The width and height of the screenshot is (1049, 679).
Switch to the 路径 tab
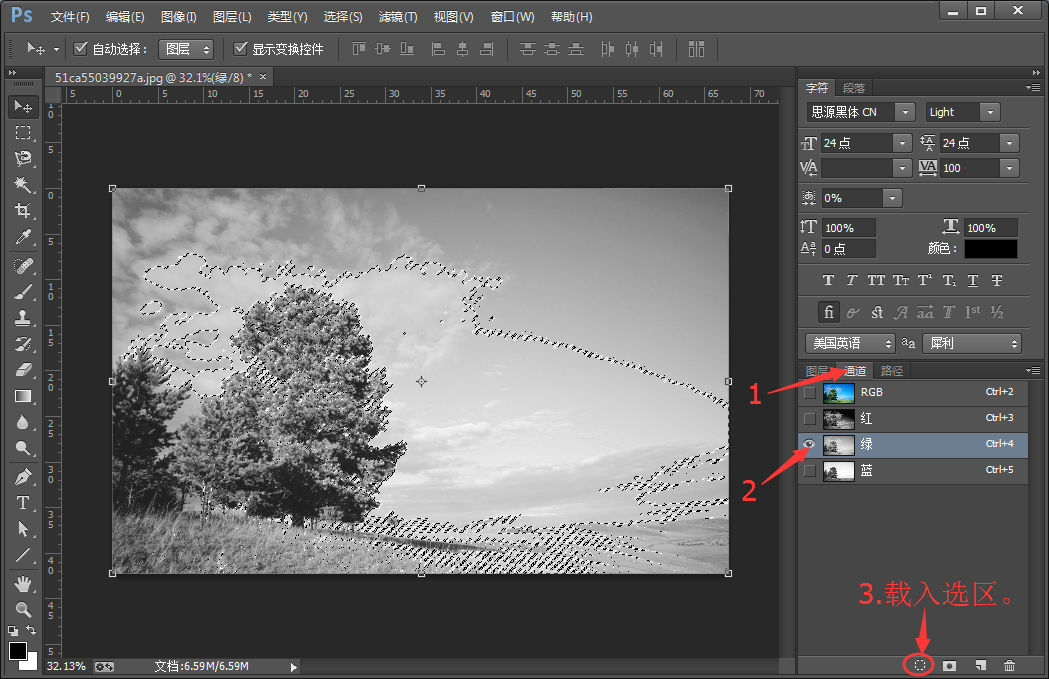(892, 371)
